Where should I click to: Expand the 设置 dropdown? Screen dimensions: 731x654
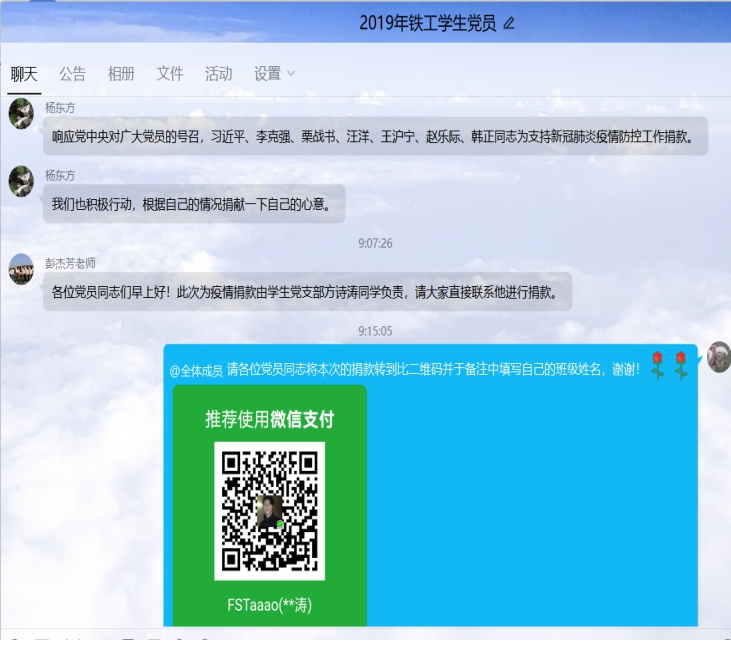[275, 74]
